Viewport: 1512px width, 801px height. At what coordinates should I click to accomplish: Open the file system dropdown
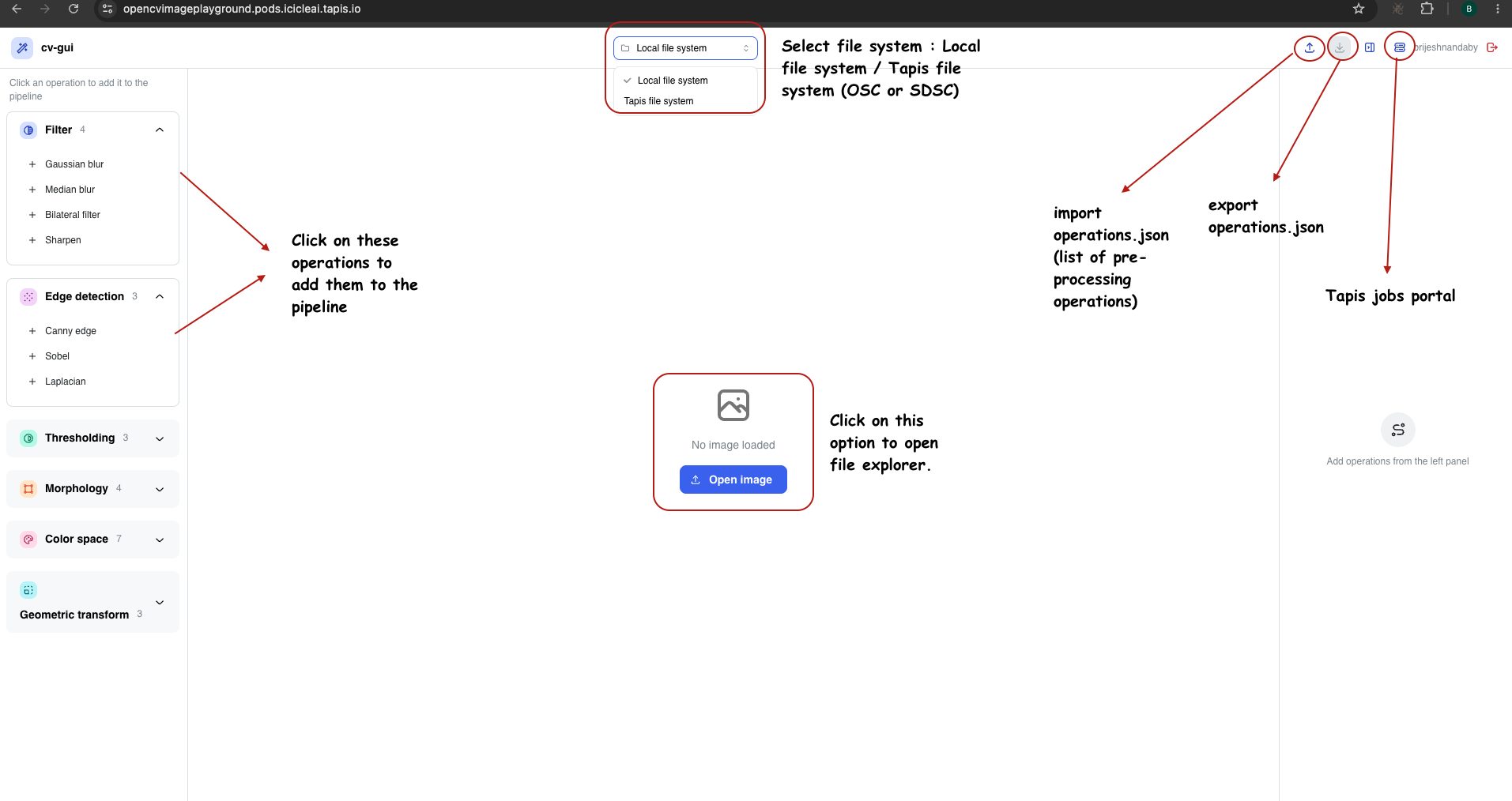685,48
